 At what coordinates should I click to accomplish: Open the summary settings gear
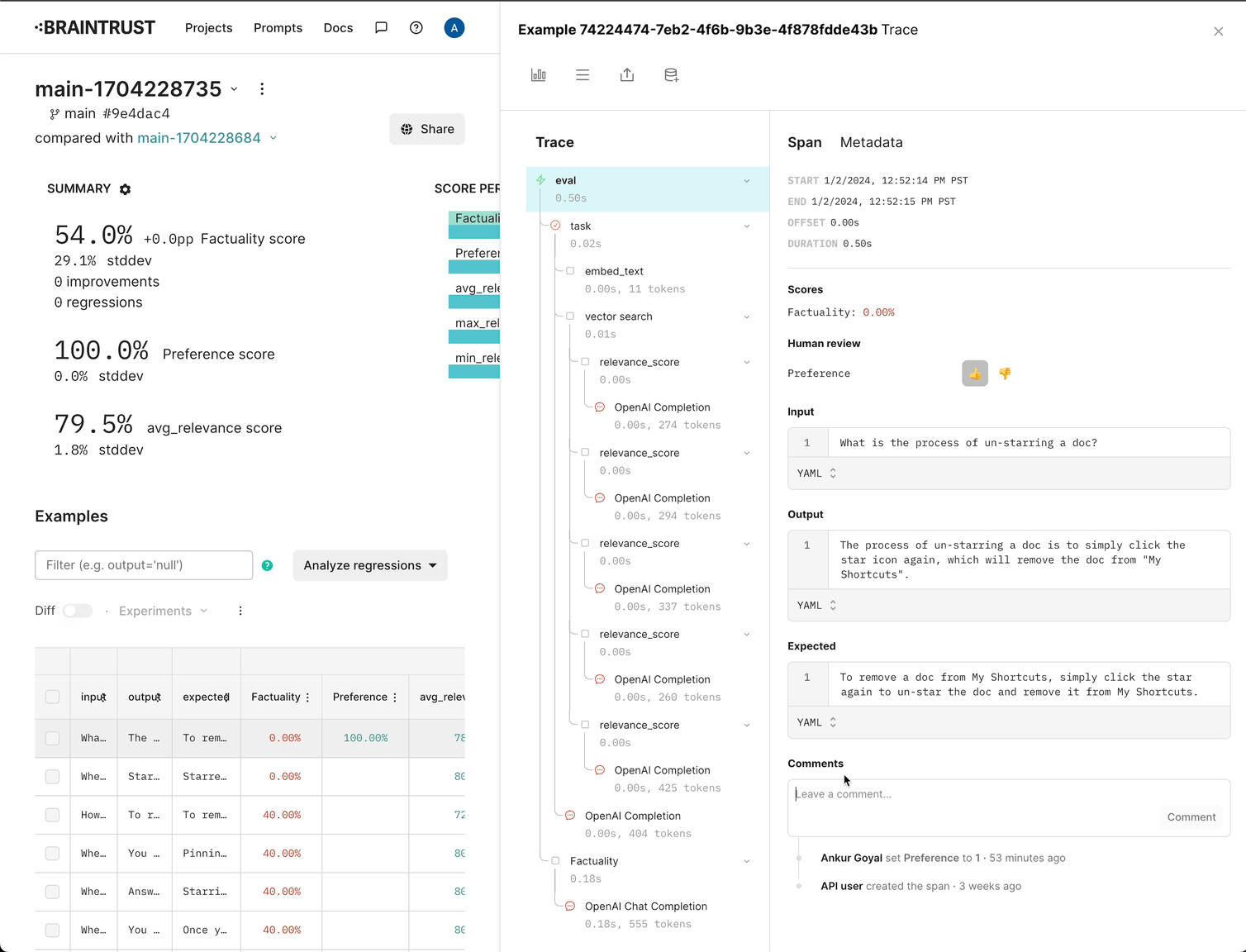tap(125, 189)
